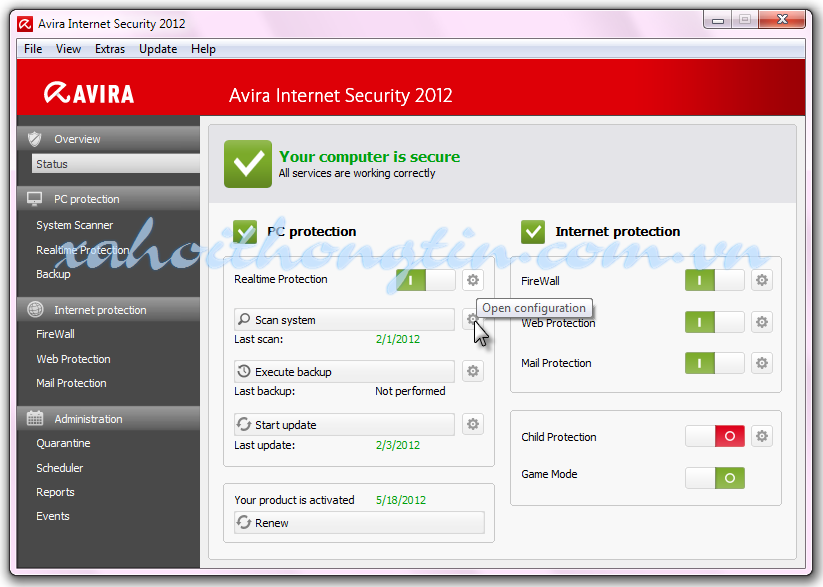Toggle the FireWall switch
Viewport: 823px width, 587px height.
pos(714,280)
